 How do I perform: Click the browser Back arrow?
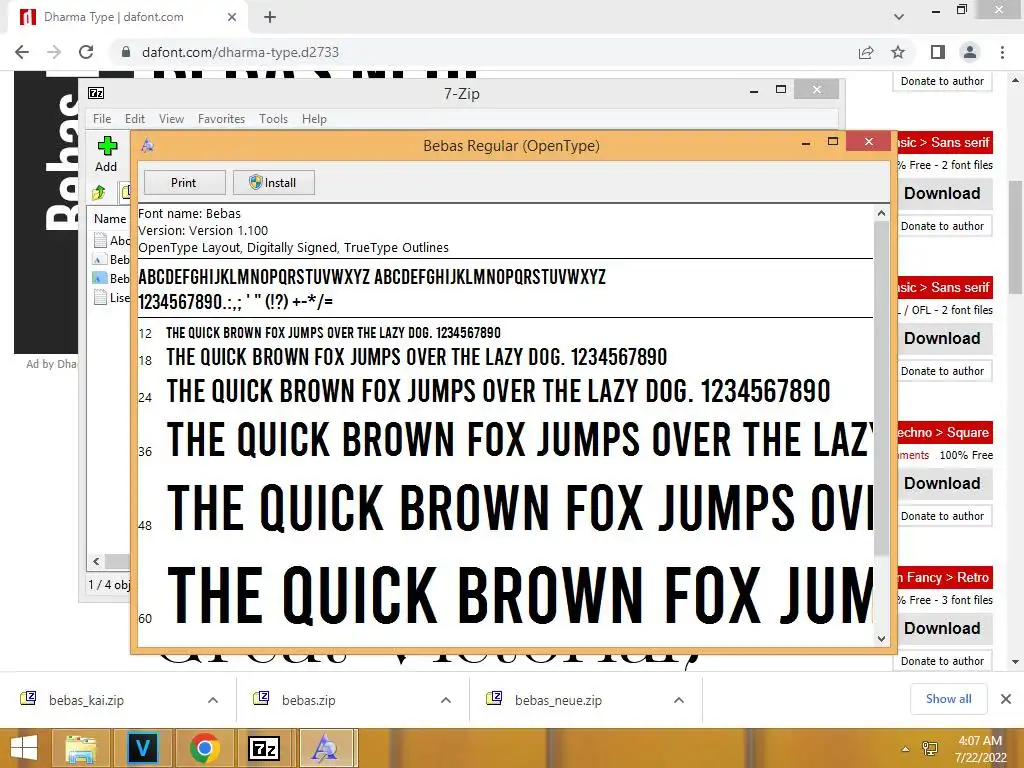22,52
